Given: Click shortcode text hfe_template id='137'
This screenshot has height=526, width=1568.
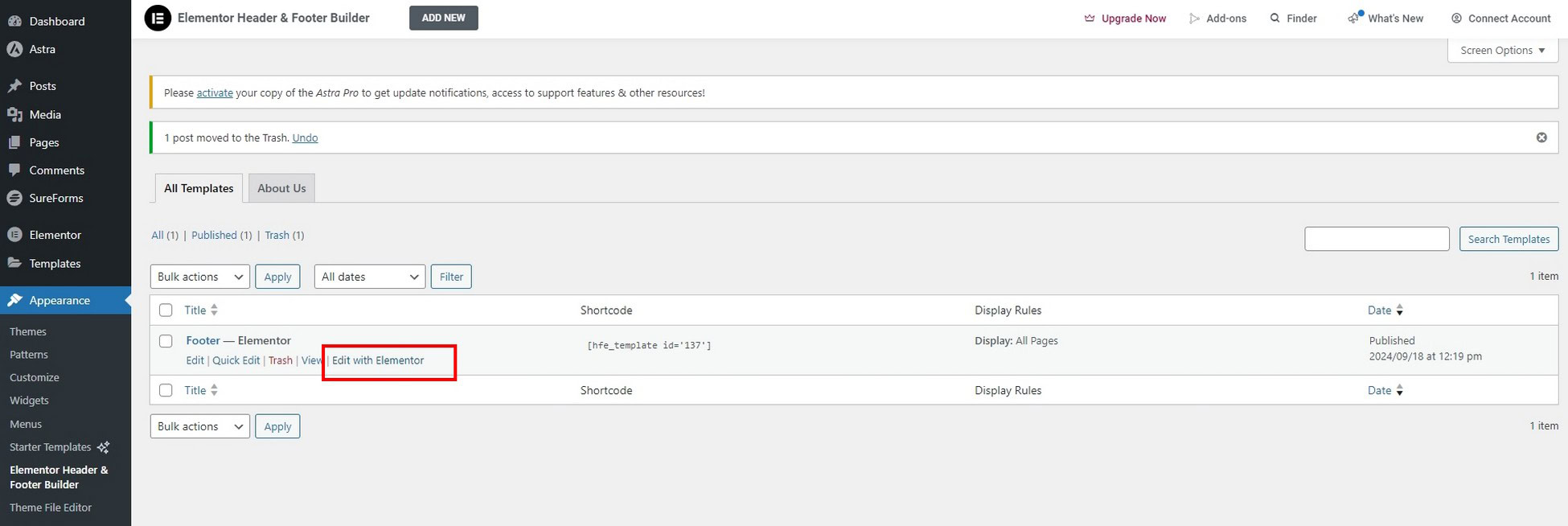Looking at the screenshot, I should (649, 346).
